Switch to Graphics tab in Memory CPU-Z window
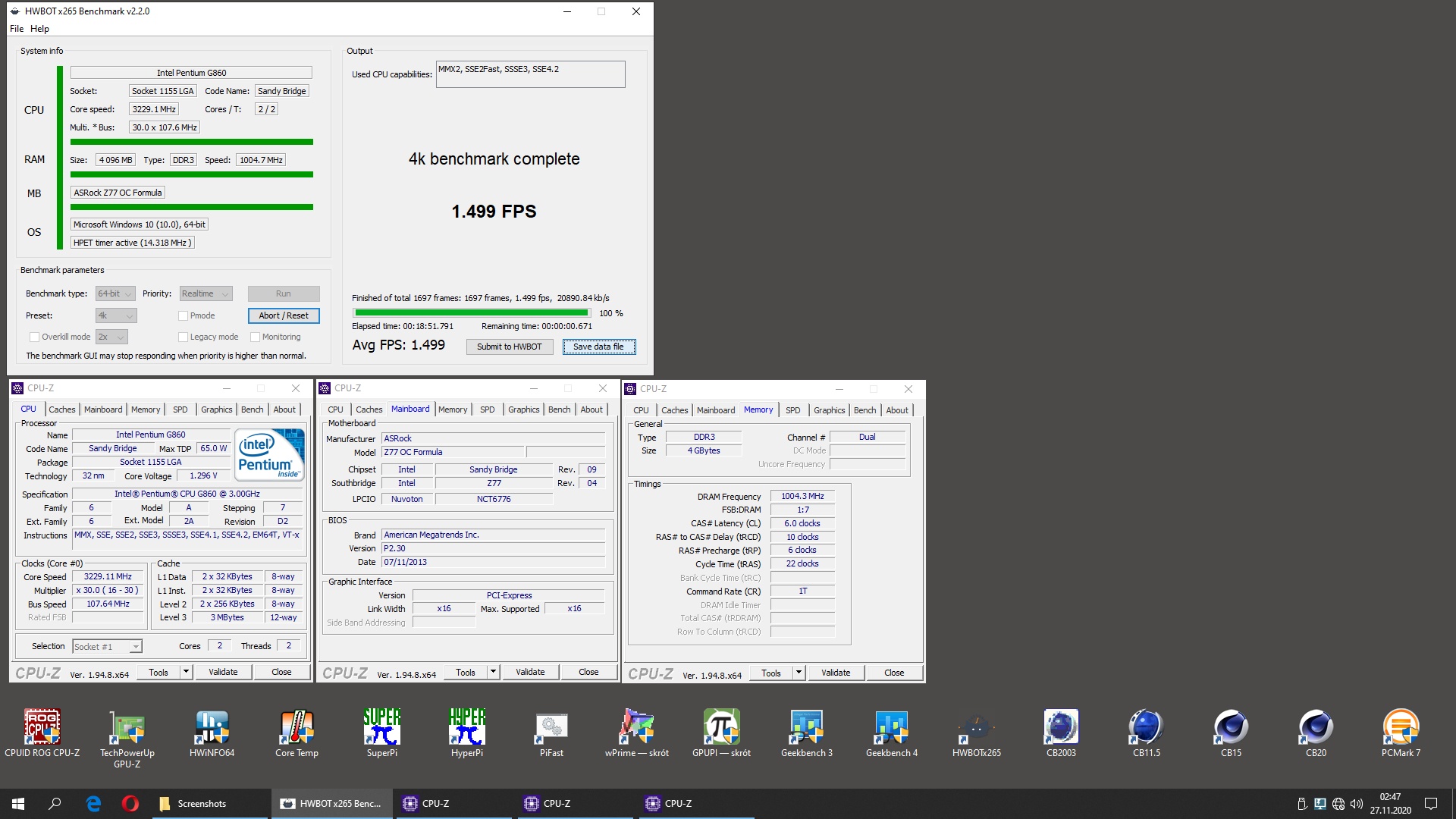 (x=829, y=410)
